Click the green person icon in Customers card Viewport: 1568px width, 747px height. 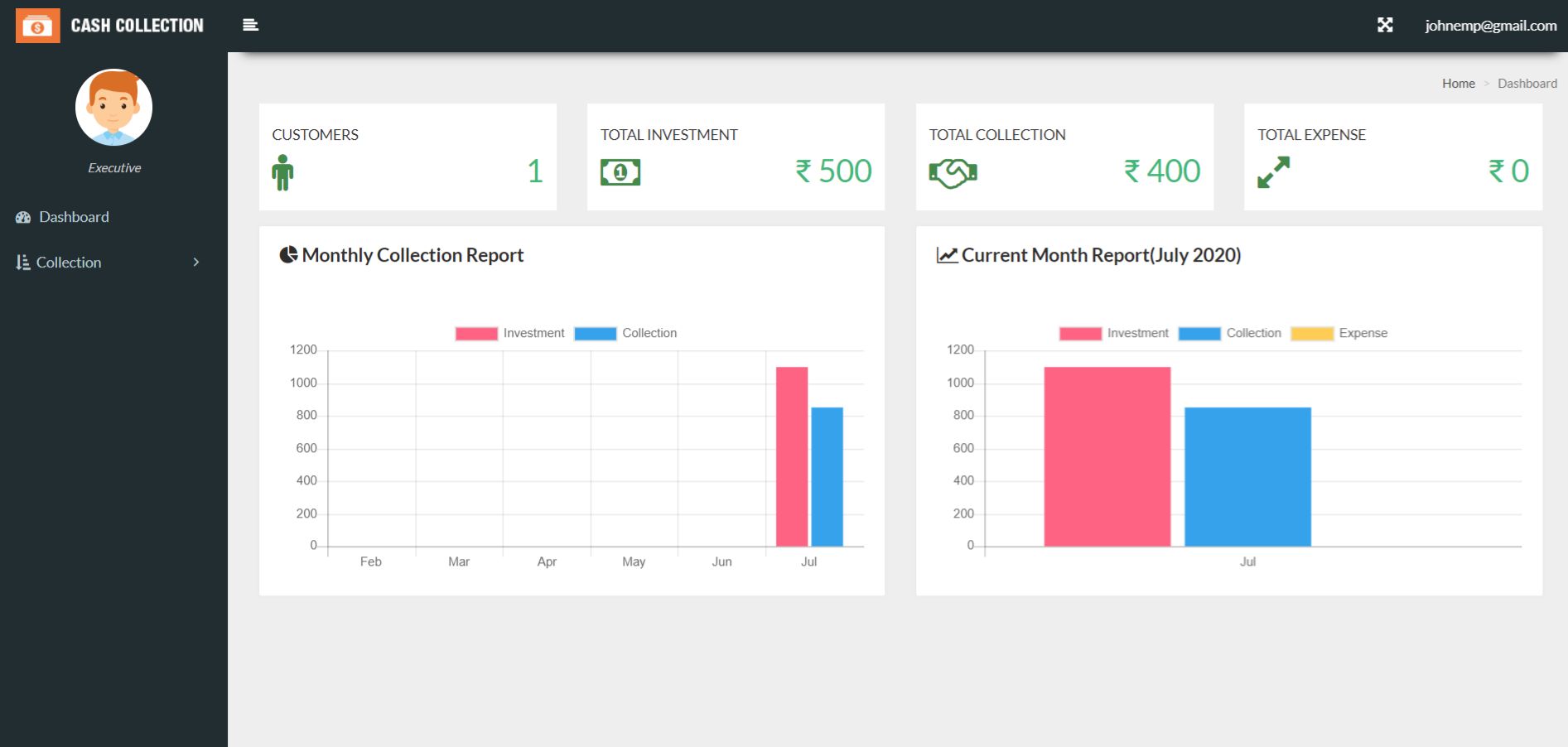point(282,172)
